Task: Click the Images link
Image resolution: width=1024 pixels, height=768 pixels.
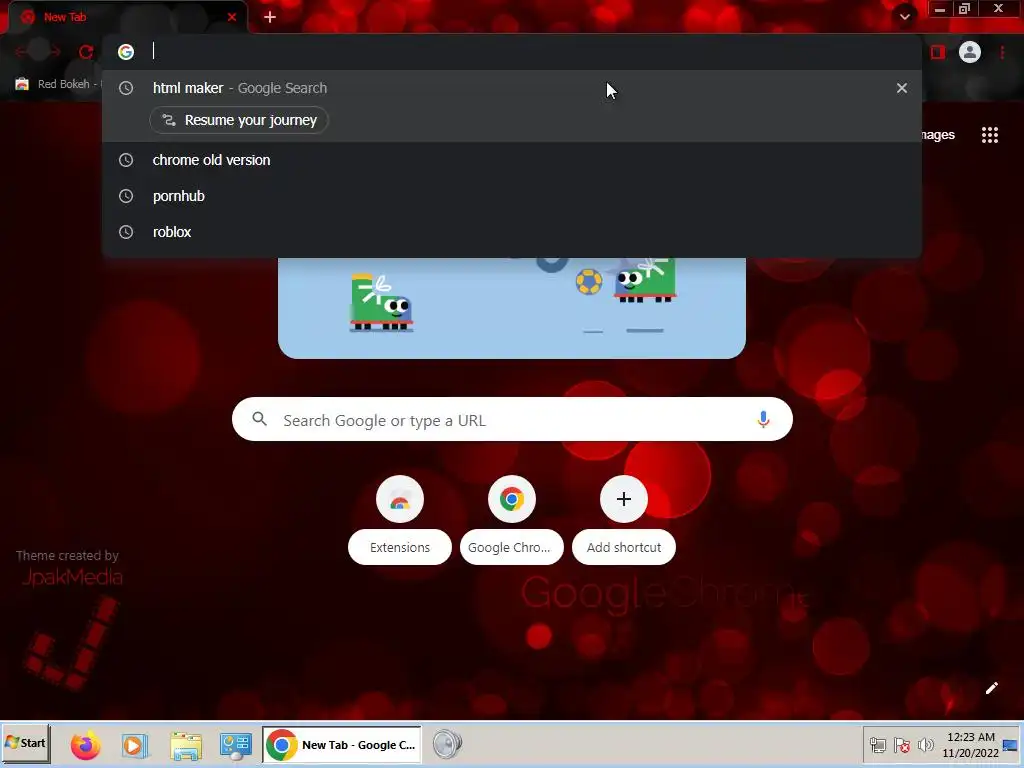Action: (x=938, y=135)
